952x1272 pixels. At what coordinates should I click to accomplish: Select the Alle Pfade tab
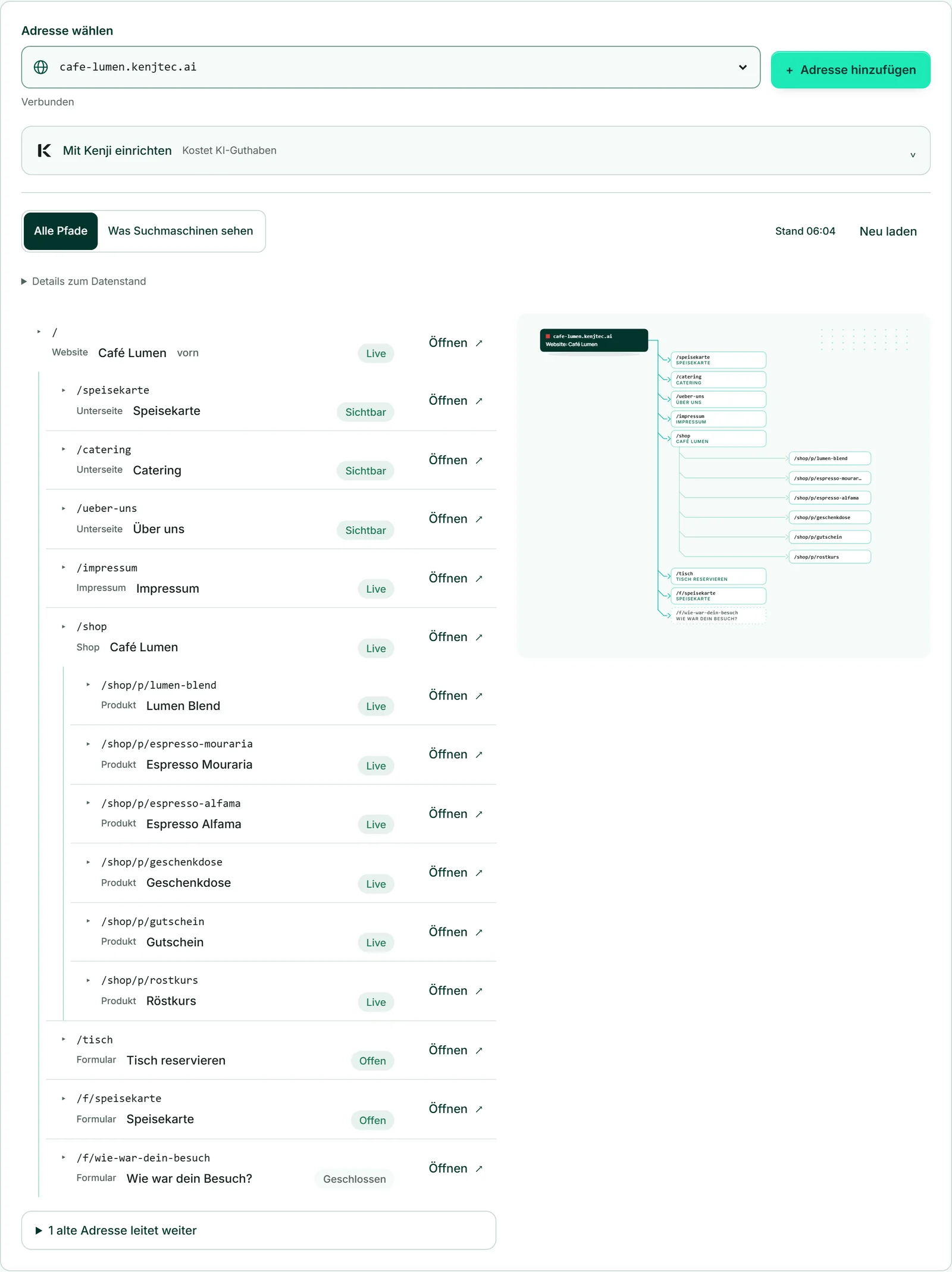(x=61, y=231)
